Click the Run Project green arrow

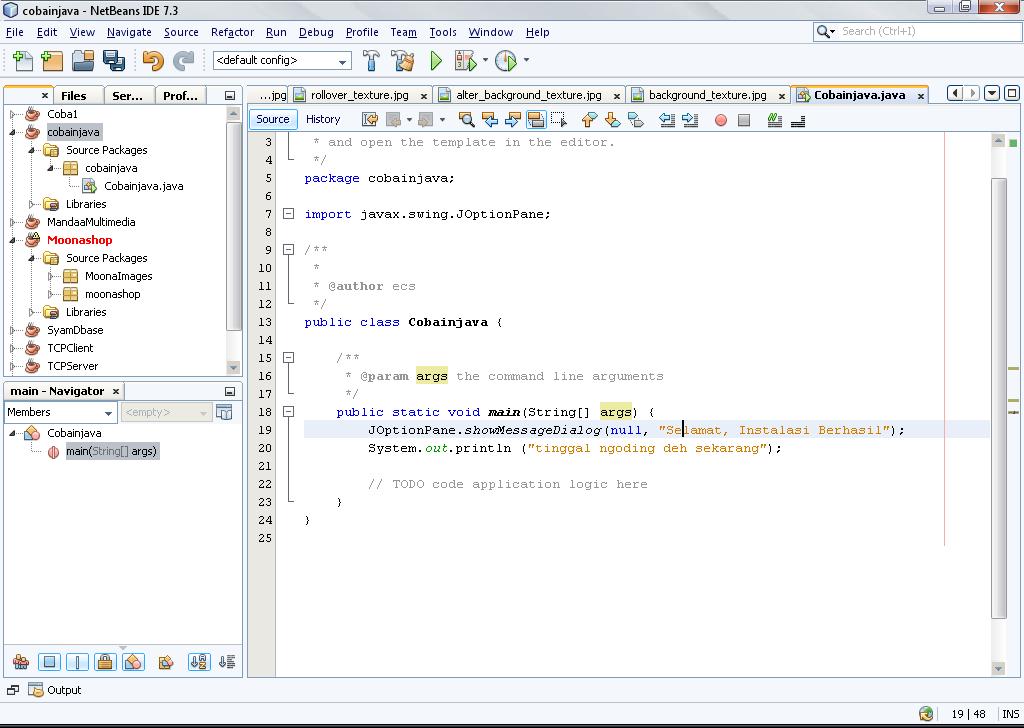436,61
